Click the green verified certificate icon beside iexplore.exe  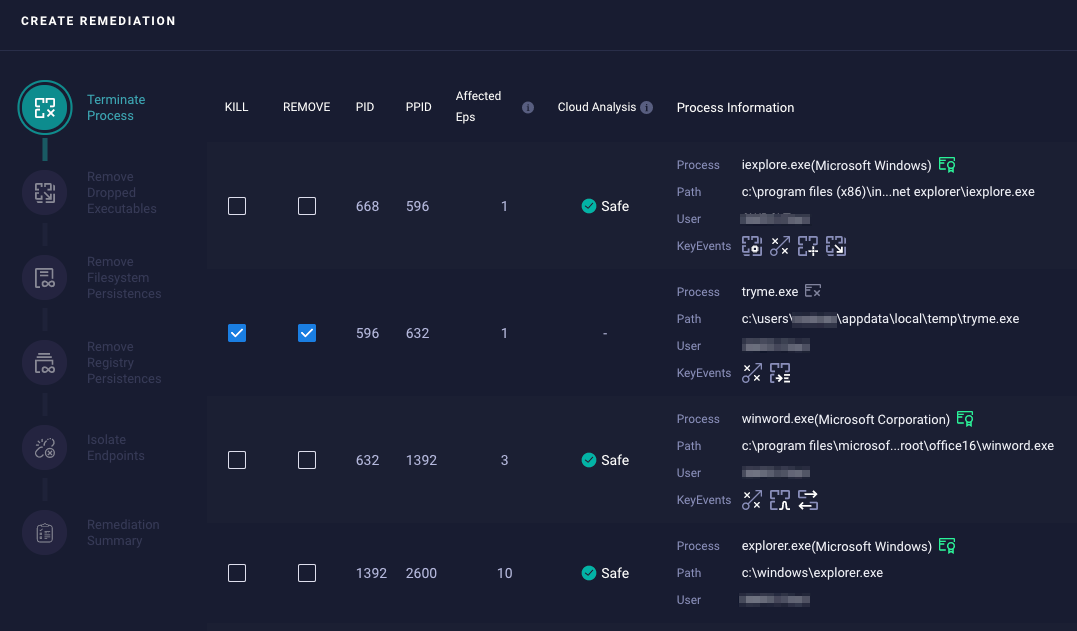click(947, 164)
